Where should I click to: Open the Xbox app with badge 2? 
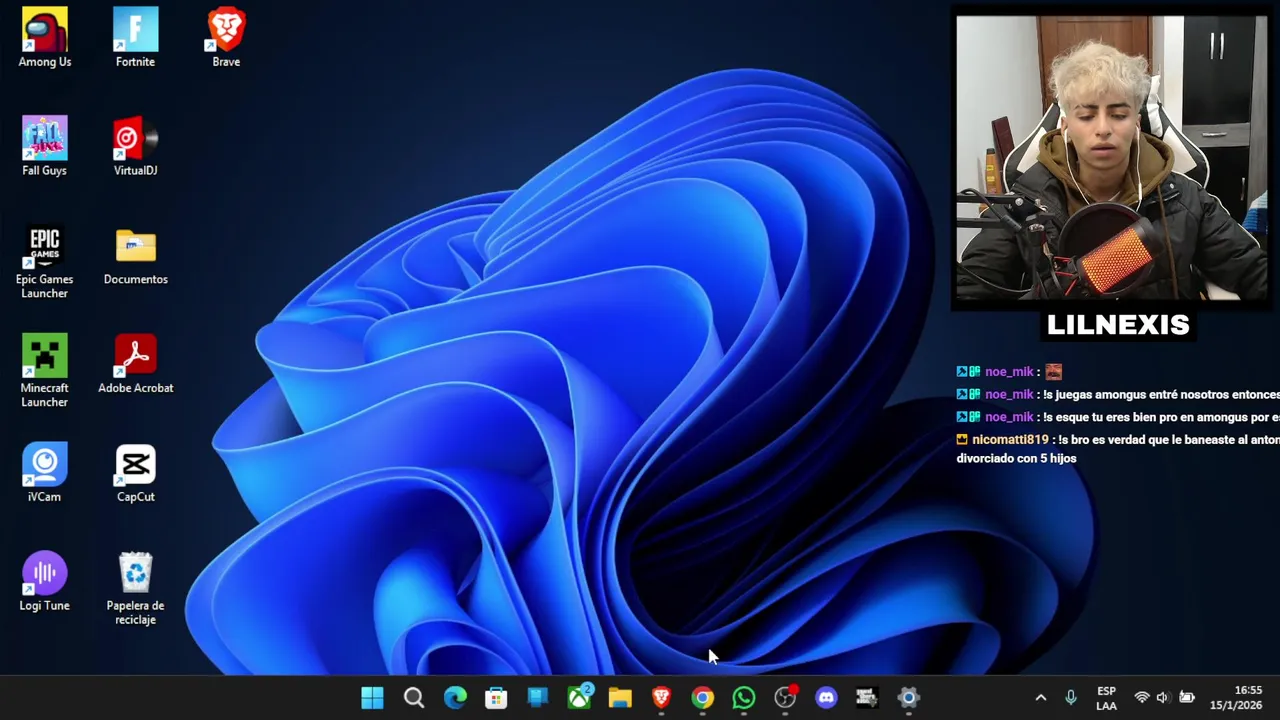(x=579, y=698)
